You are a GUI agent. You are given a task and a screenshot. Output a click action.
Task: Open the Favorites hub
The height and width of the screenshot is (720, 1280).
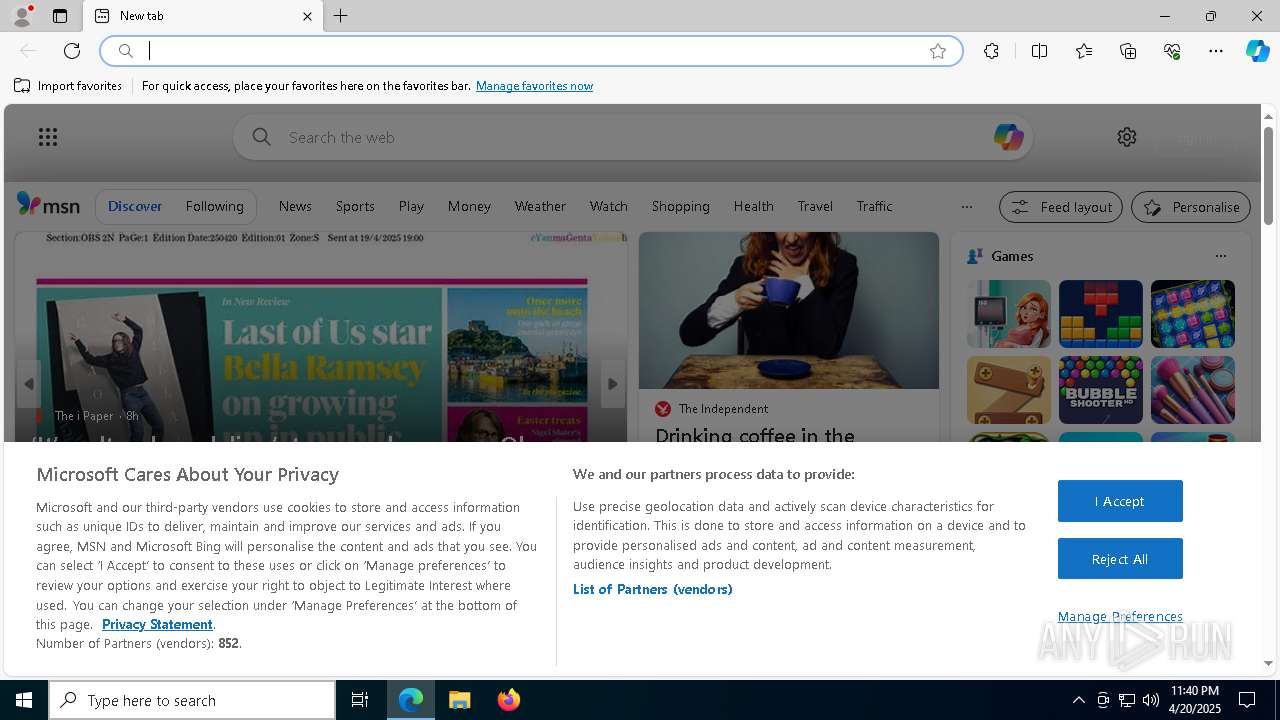click(x=1084, y=51)
